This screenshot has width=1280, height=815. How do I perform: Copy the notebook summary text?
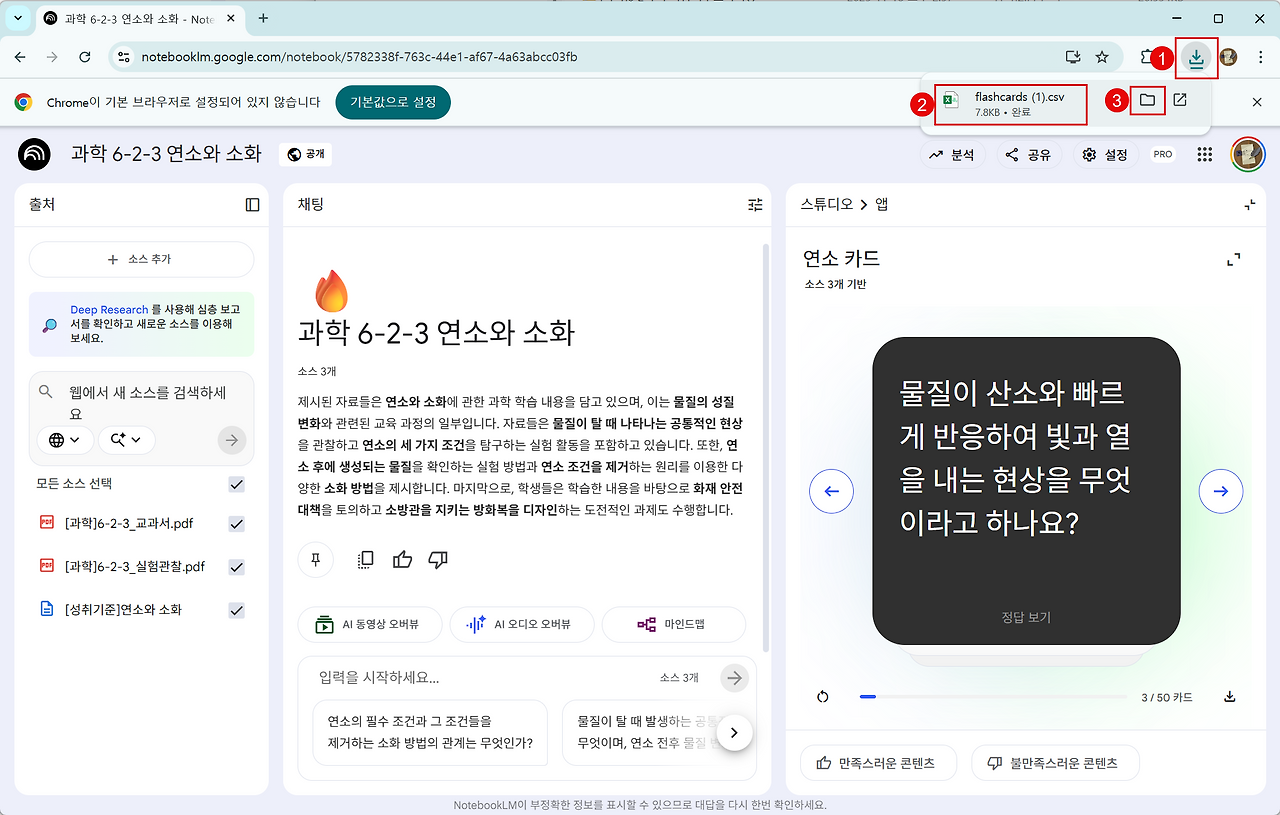pyautogui.click(x=366, y=560)
